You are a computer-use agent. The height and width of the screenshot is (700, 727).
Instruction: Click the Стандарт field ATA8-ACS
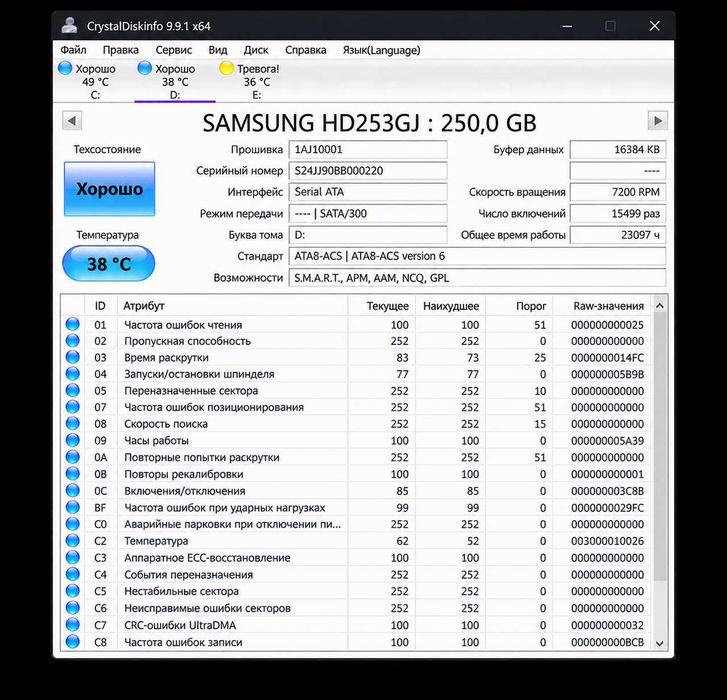coord(478,256)
